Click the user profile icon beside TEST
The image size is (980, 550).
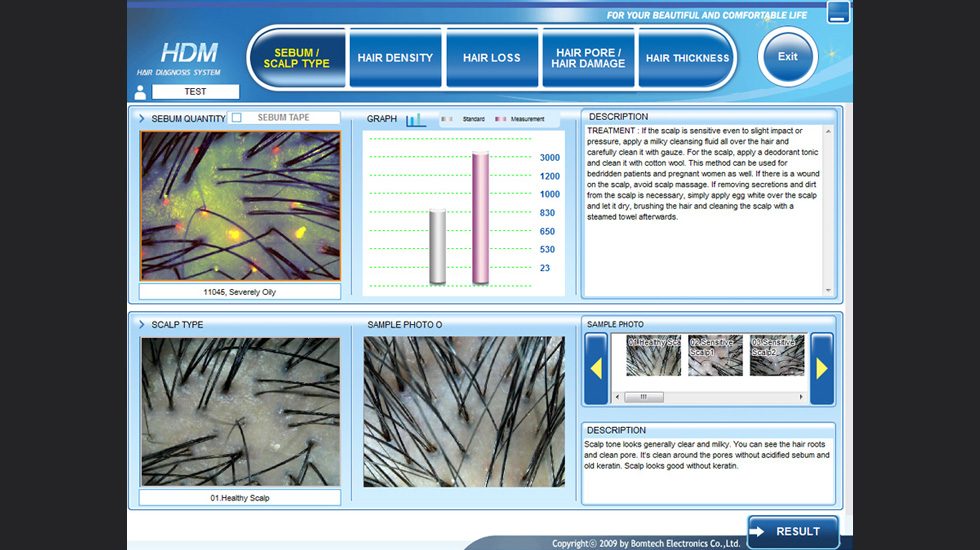point(140,92)
